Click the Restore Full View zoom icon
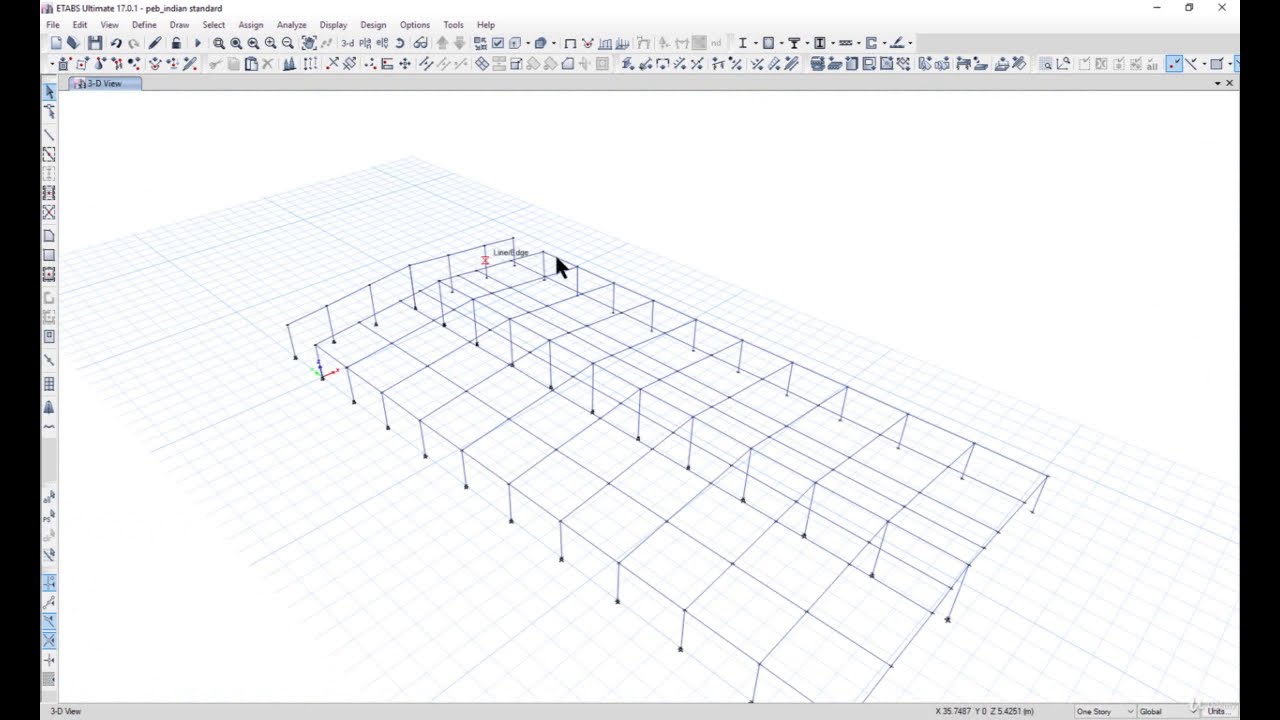Screen dimensions: 1280x720 pos(236,43)
